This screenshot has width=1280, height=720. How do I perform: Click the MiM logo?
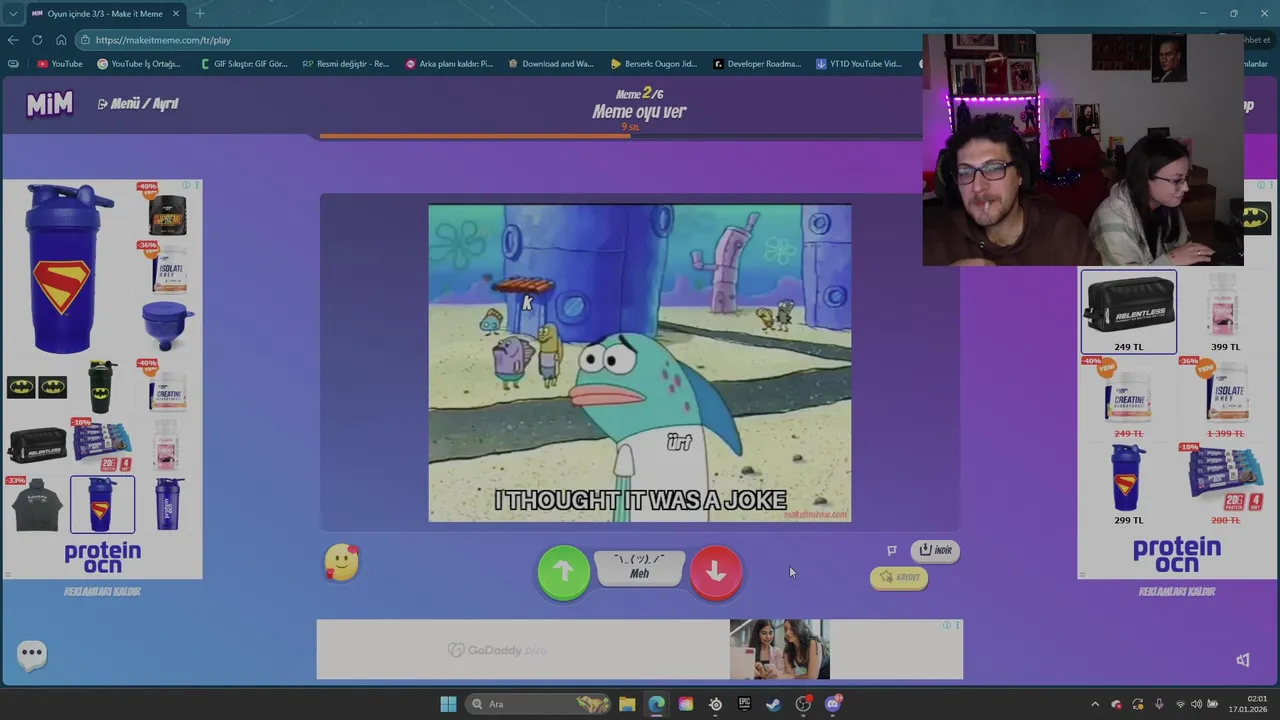[x=49, y=103]
